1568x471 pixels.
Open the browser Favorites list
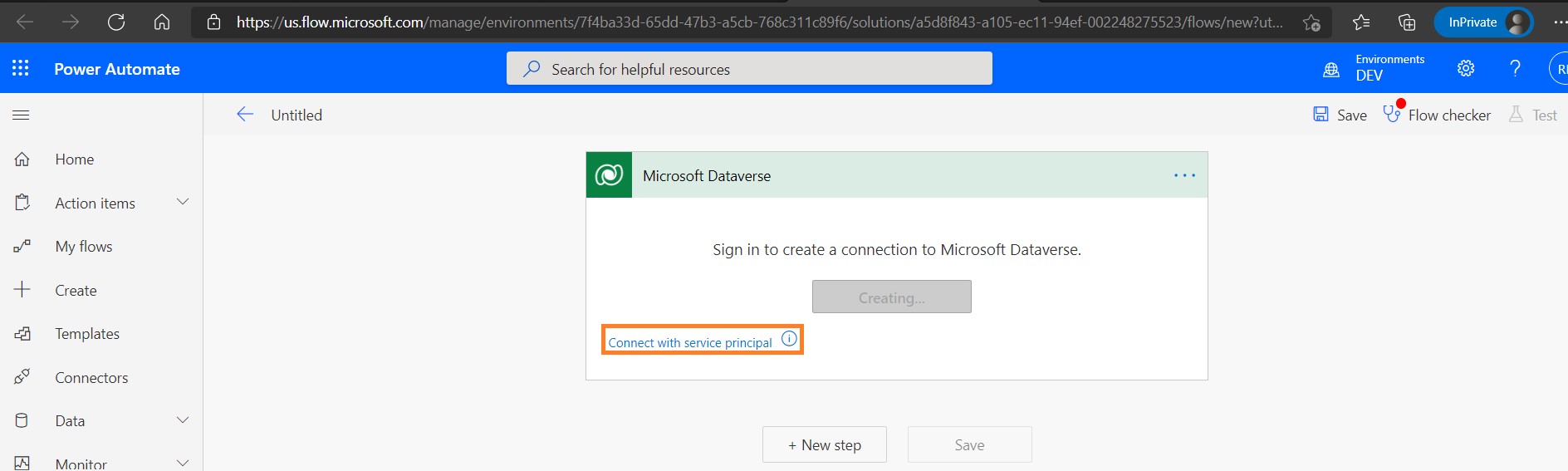[1361, 22]
